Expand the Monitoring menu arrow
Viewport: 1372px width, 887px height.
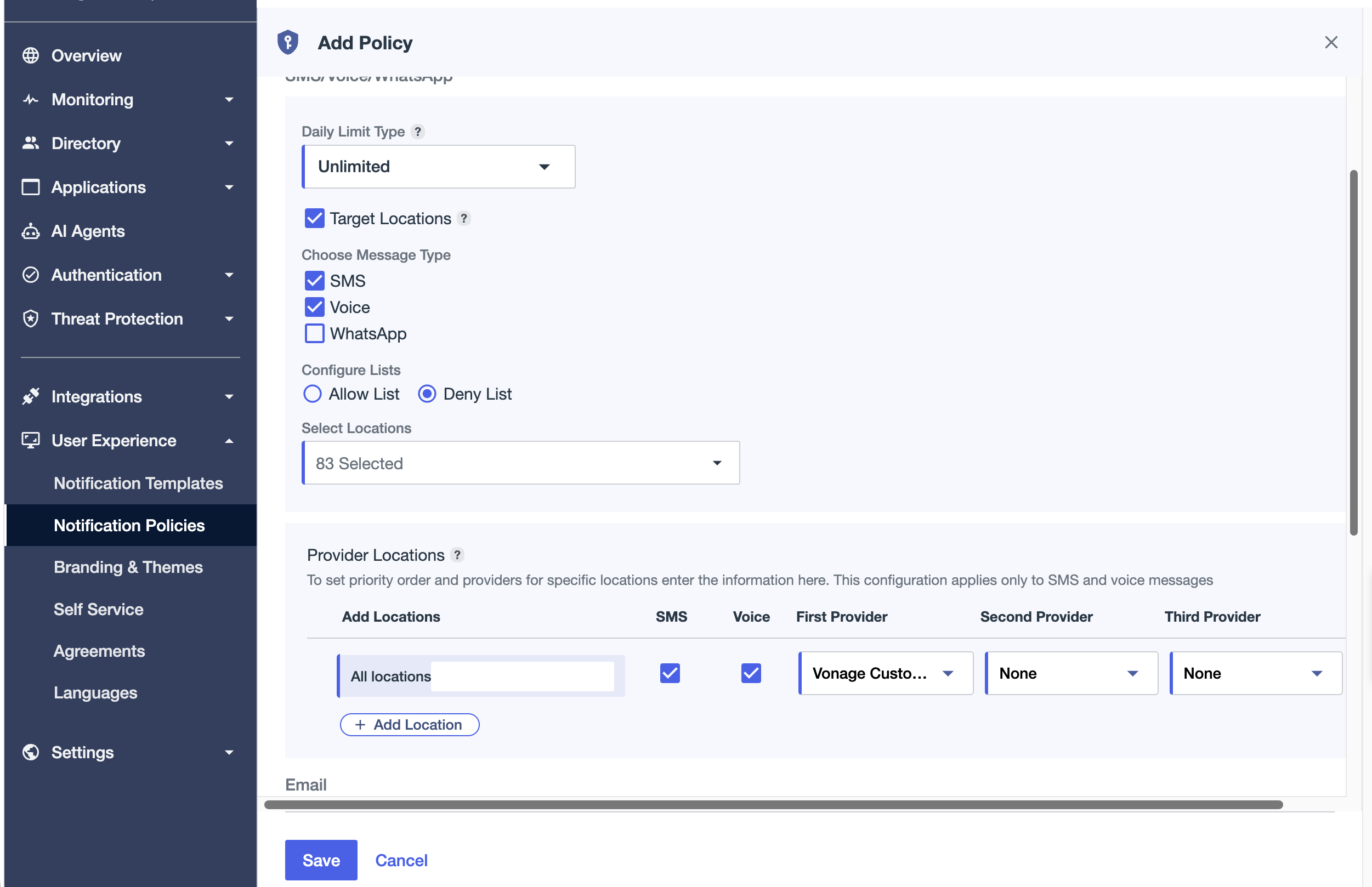coord(229,100)
